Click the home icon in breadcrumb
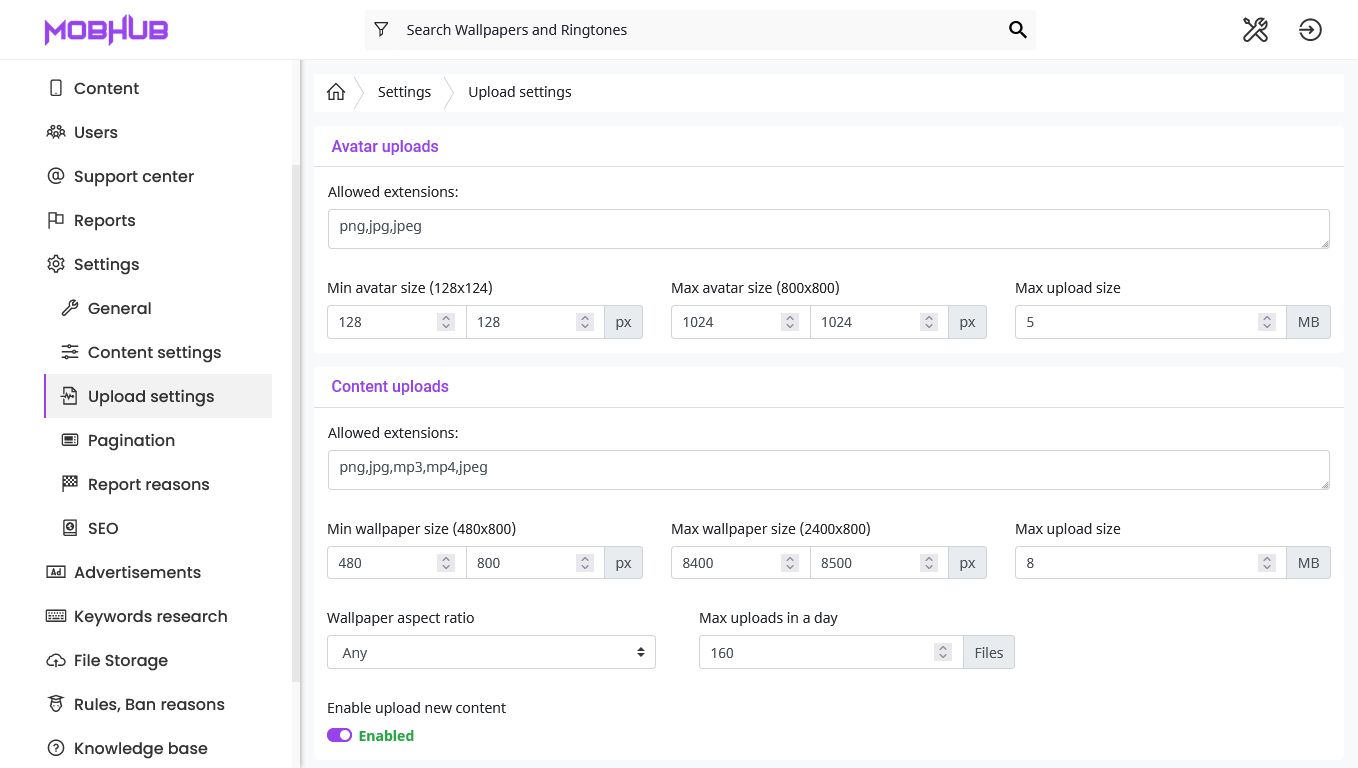This screenshot has width=1358, height=768. 336,92
